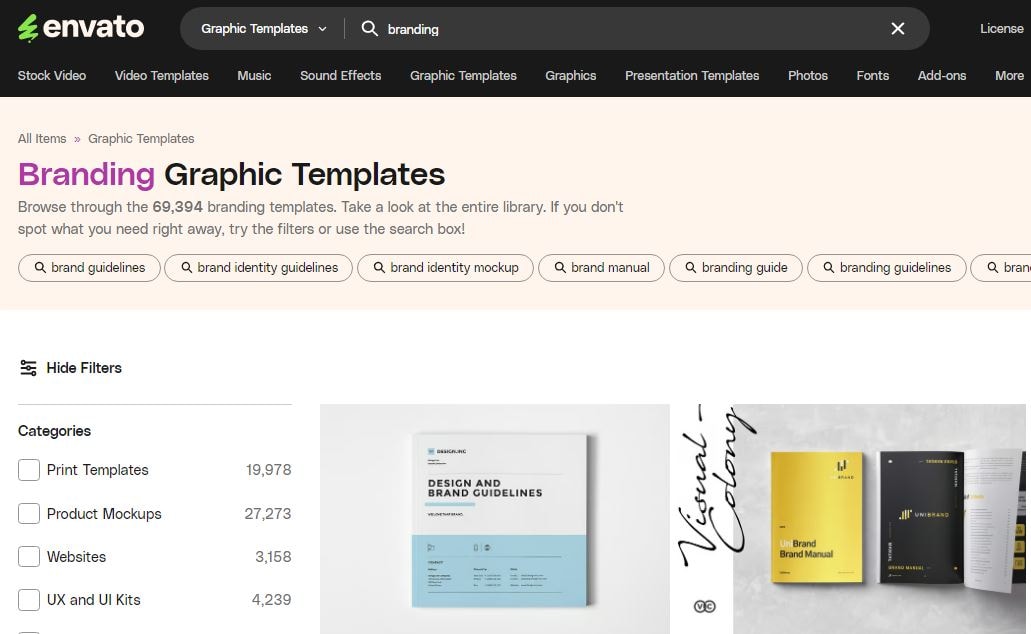
Task: Enable the UX and UI Kits checkbox
Action: pyautogui.click(x=29, y=600)
